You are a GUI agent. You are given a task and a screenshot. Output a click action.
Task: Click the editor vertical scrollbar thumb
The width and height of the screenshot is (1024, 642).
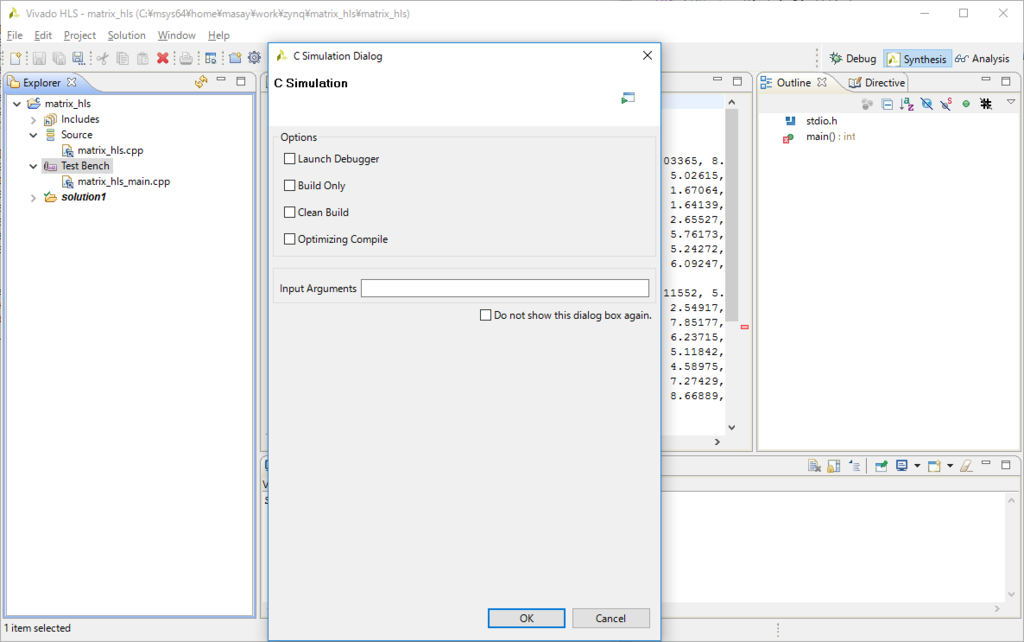[x=731, y=216]
